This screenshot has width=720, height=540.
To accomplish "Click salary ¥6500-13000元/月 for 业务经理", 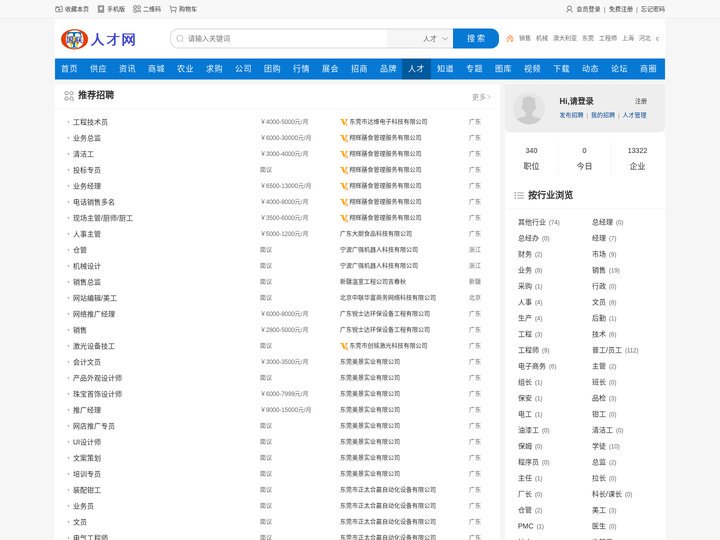I will pyautogui.click(x=286, y=186).
